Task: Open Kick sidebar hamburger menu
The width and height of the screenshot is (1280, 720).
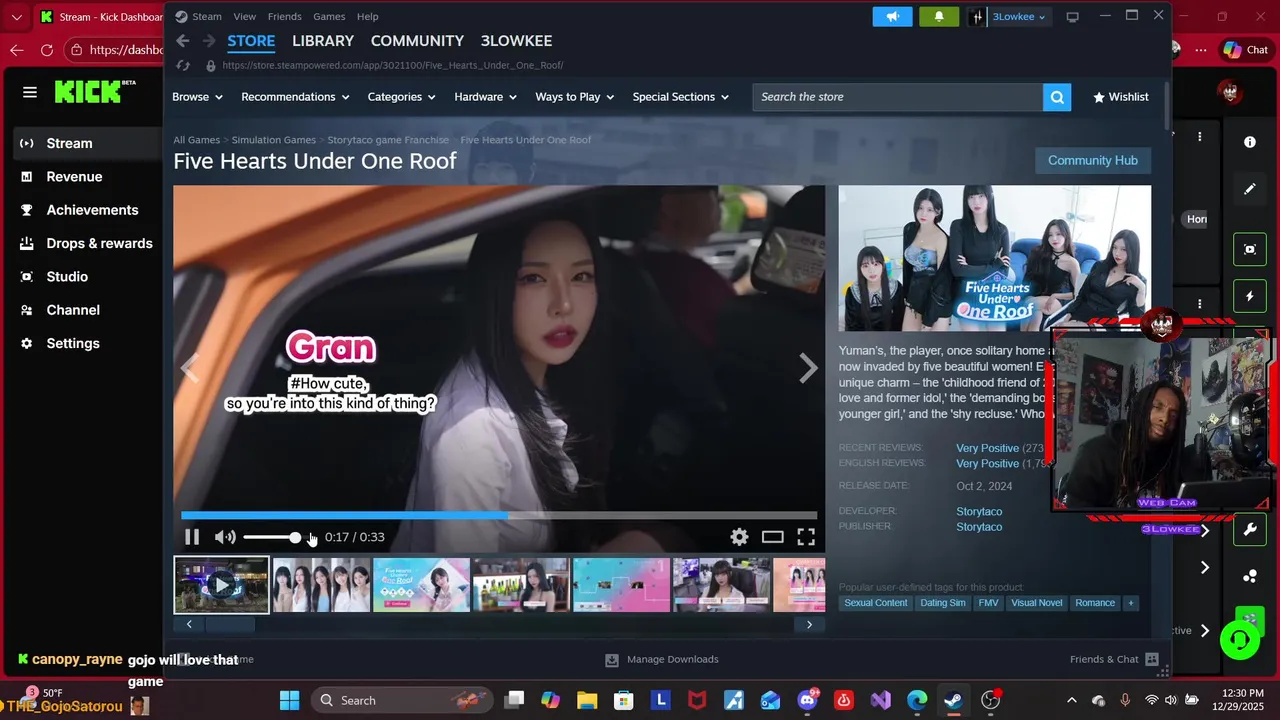Action: (x=30, y=92)
